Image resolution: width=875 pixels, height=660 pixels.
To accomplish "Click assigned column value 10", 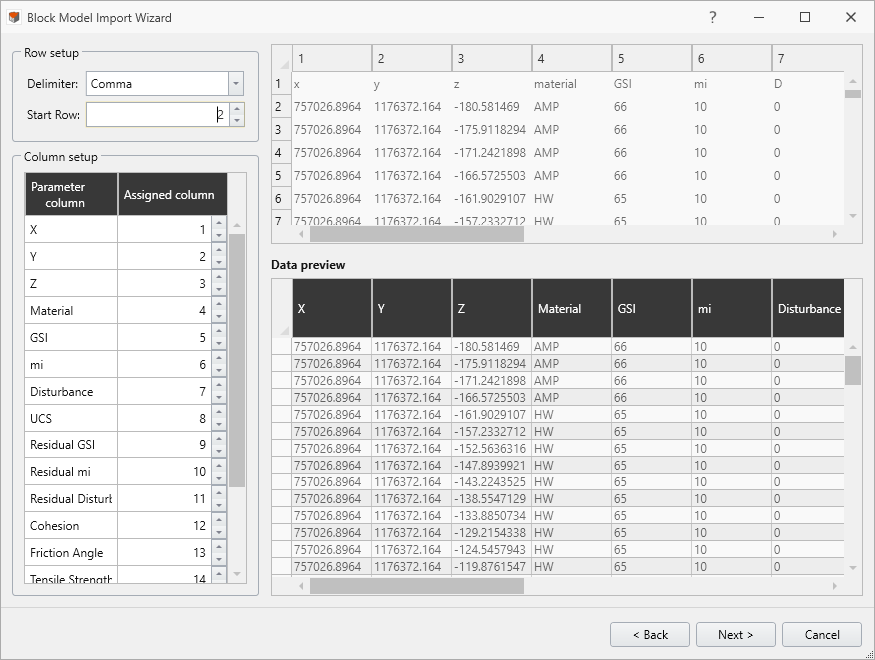I will (x=165, y=472).
